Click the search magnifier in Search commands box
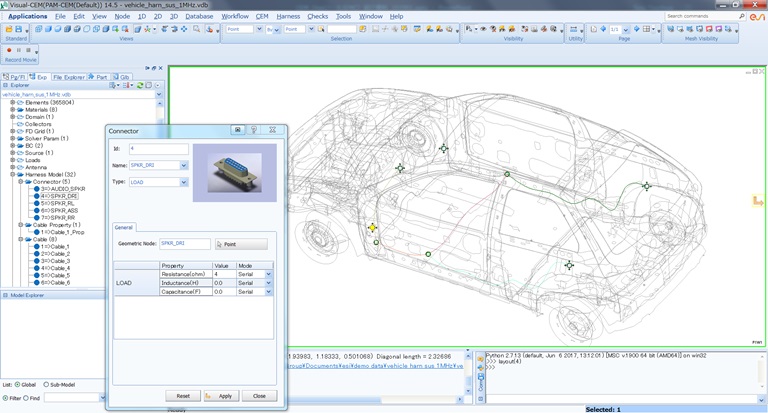This screenshot has width=768, height=413. [x=742, y=16]
